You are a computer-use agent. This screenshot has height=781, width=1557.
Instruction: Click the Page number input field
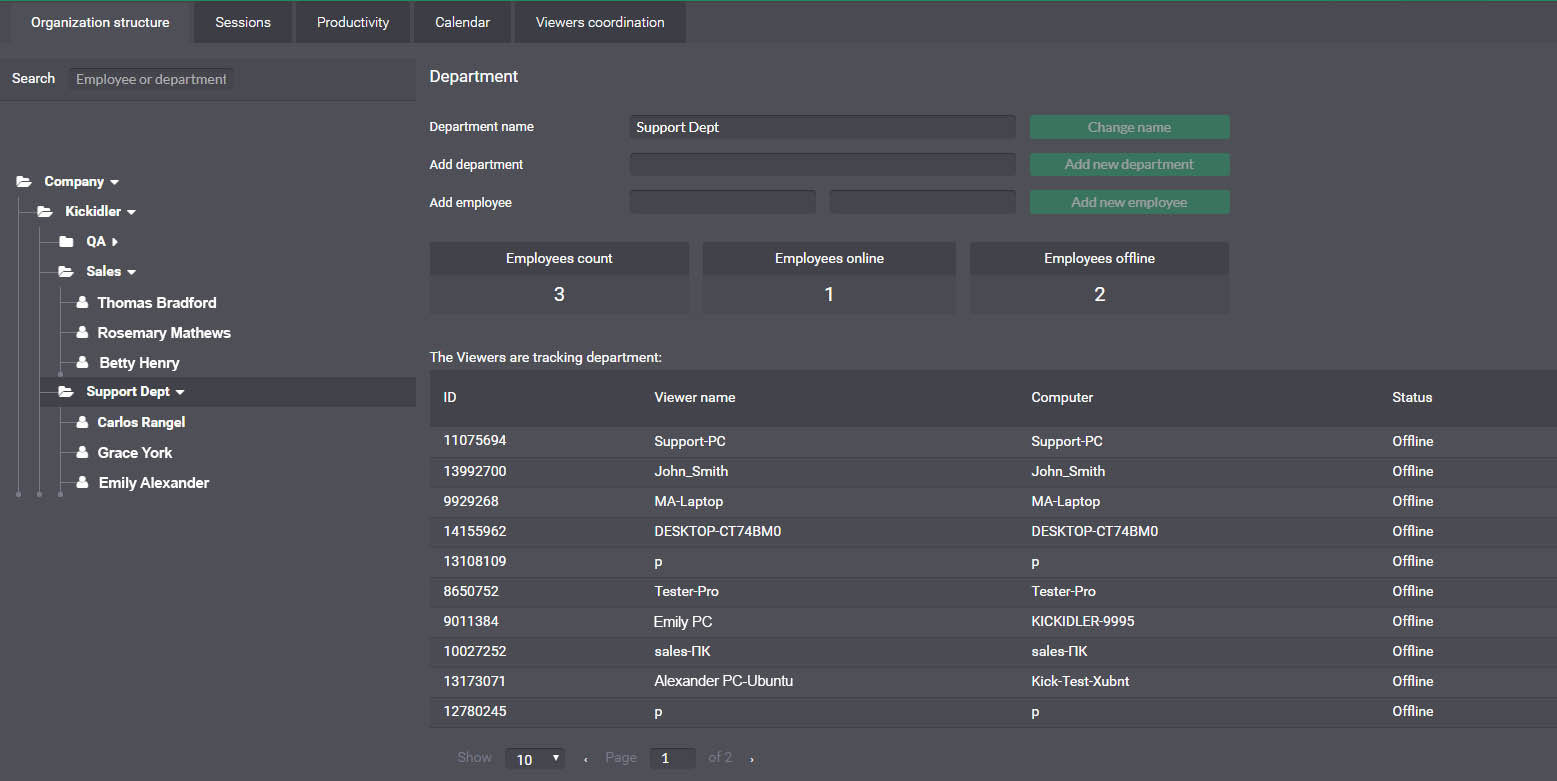coord(672,759)
